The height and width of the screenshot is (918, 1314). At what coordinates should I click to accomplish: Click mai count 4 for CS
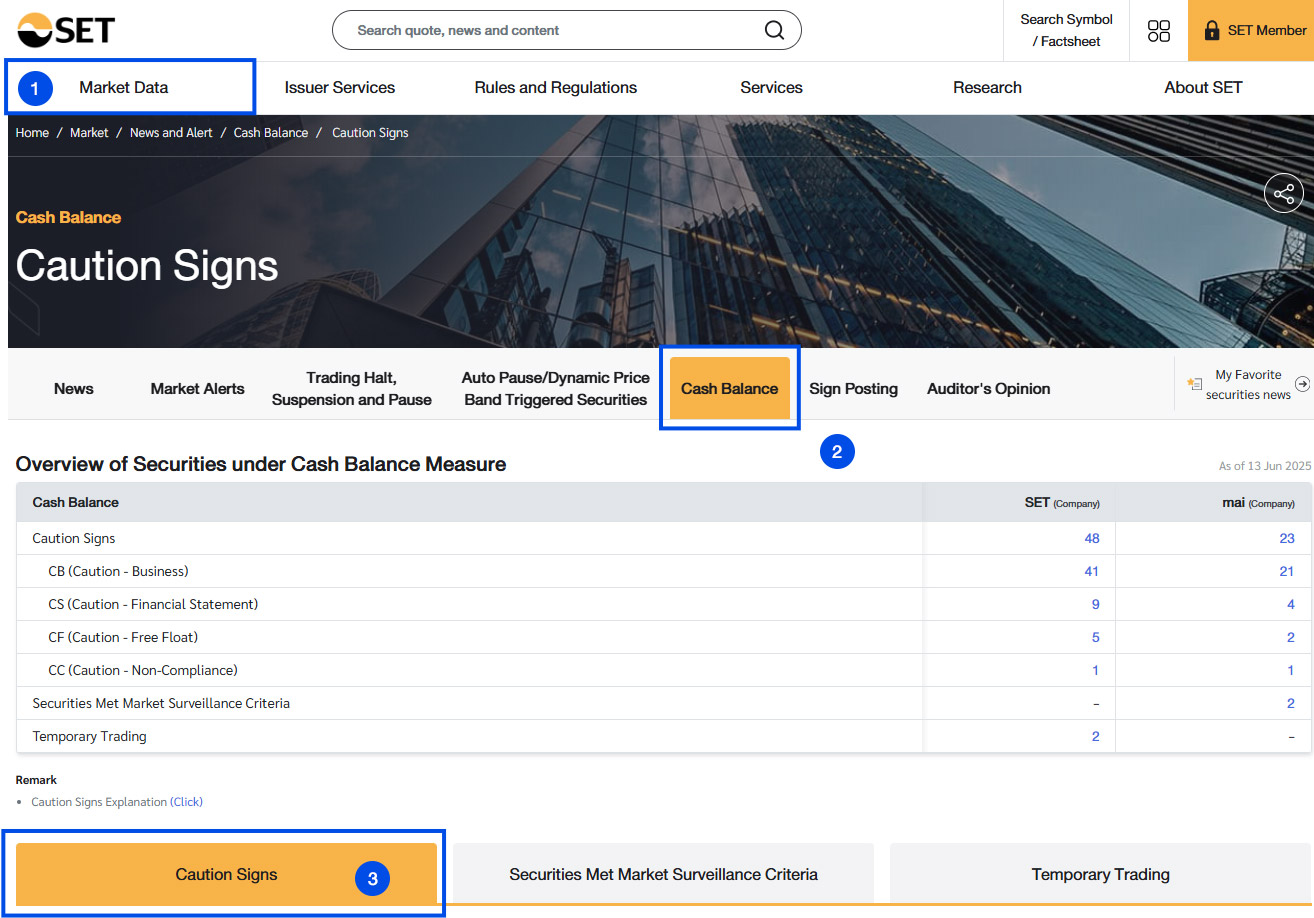(1291, 604)
